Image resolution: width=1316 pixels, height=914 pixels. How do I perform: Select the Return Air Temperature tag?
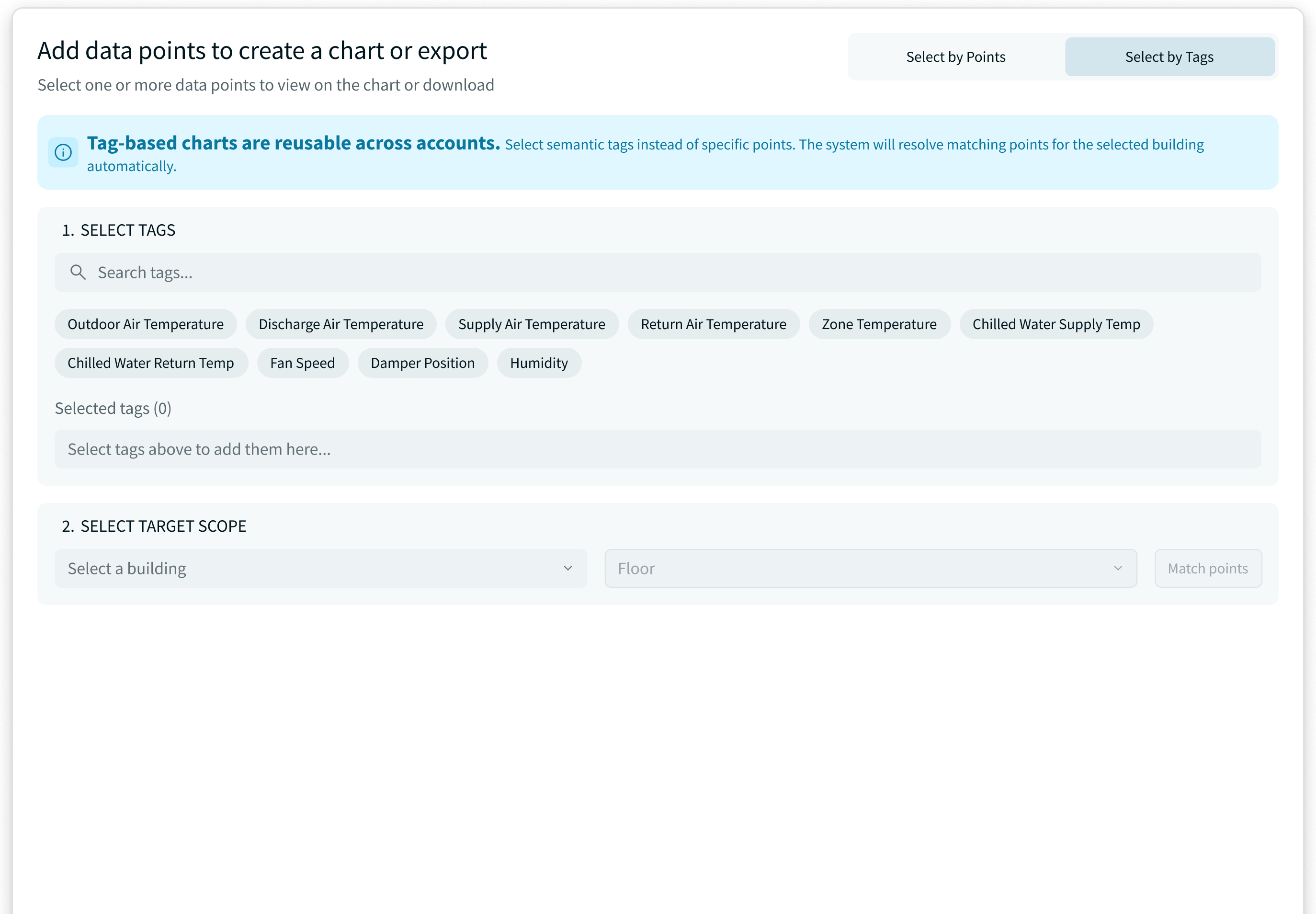[713, 324]
